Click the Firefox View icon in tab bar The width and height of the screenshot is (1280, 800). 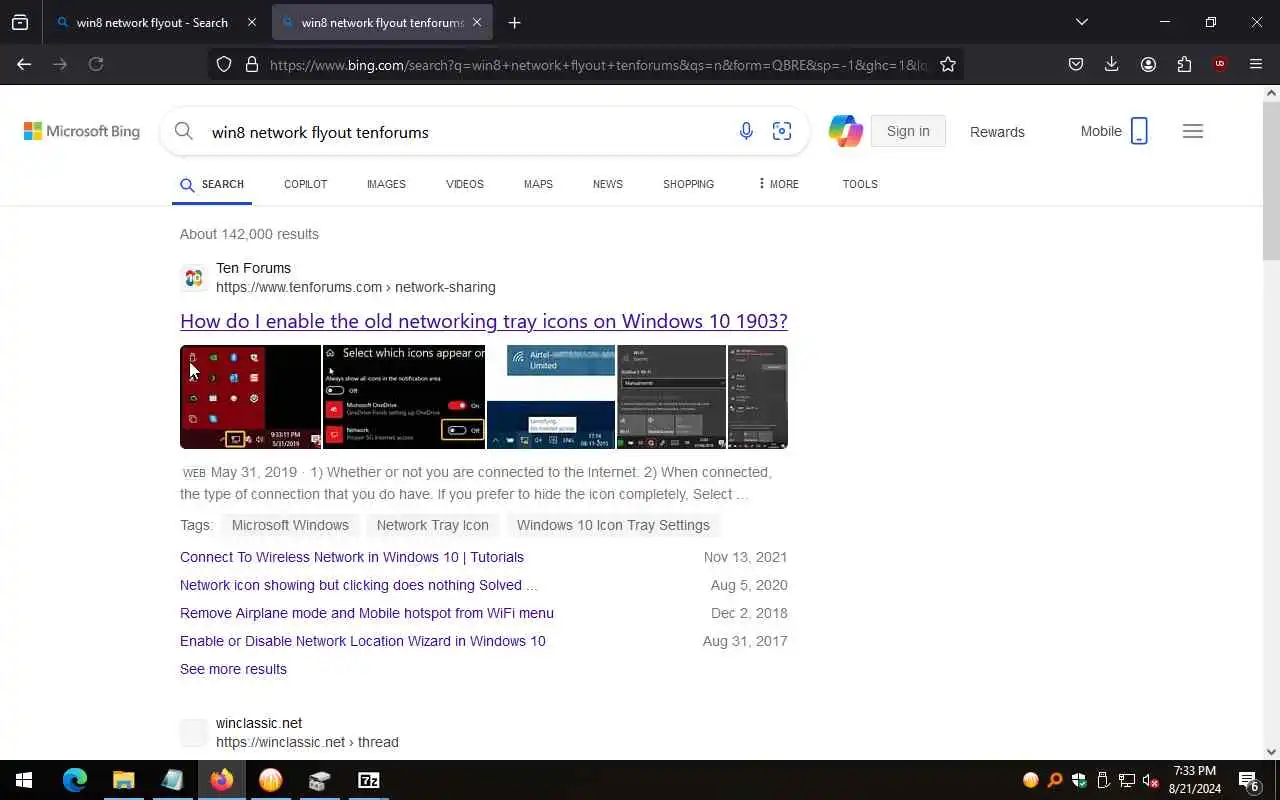[x=20, y=22]
